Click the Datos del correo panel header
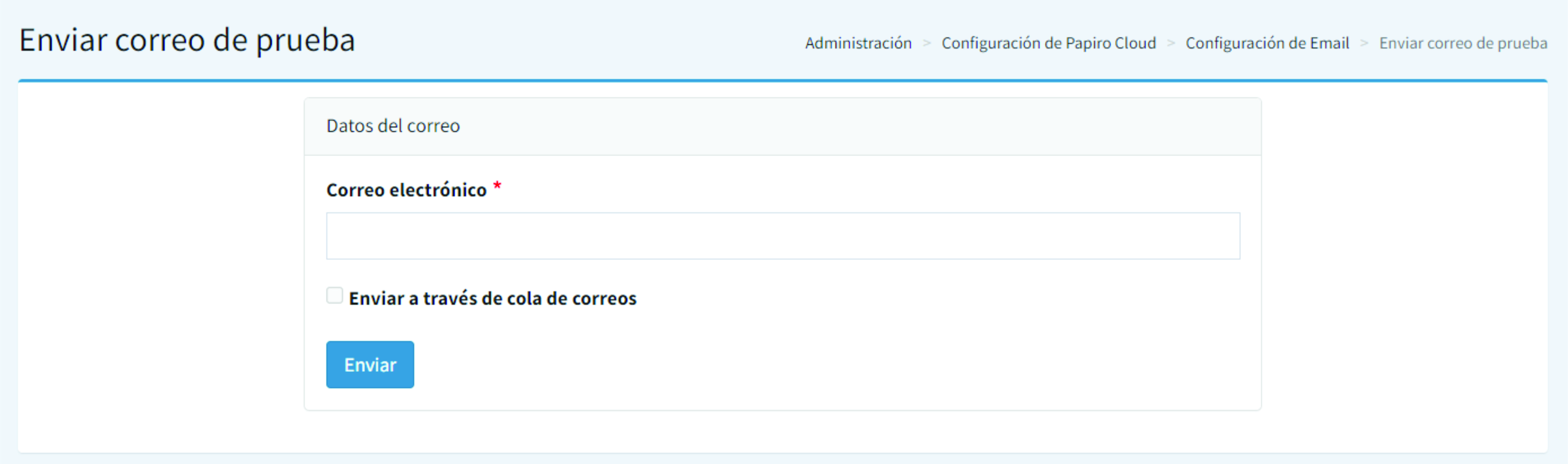 783,126
